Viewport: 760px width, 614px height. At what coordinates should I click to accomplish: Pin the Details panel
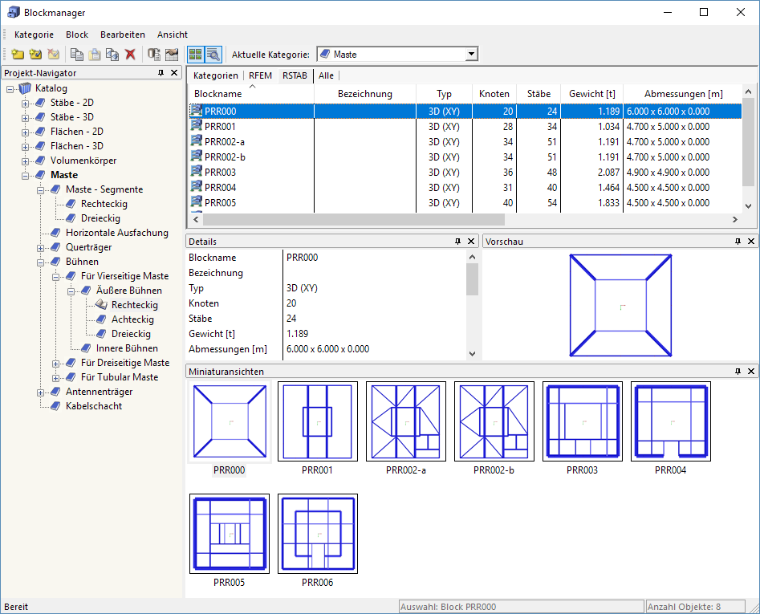point(458,241)
